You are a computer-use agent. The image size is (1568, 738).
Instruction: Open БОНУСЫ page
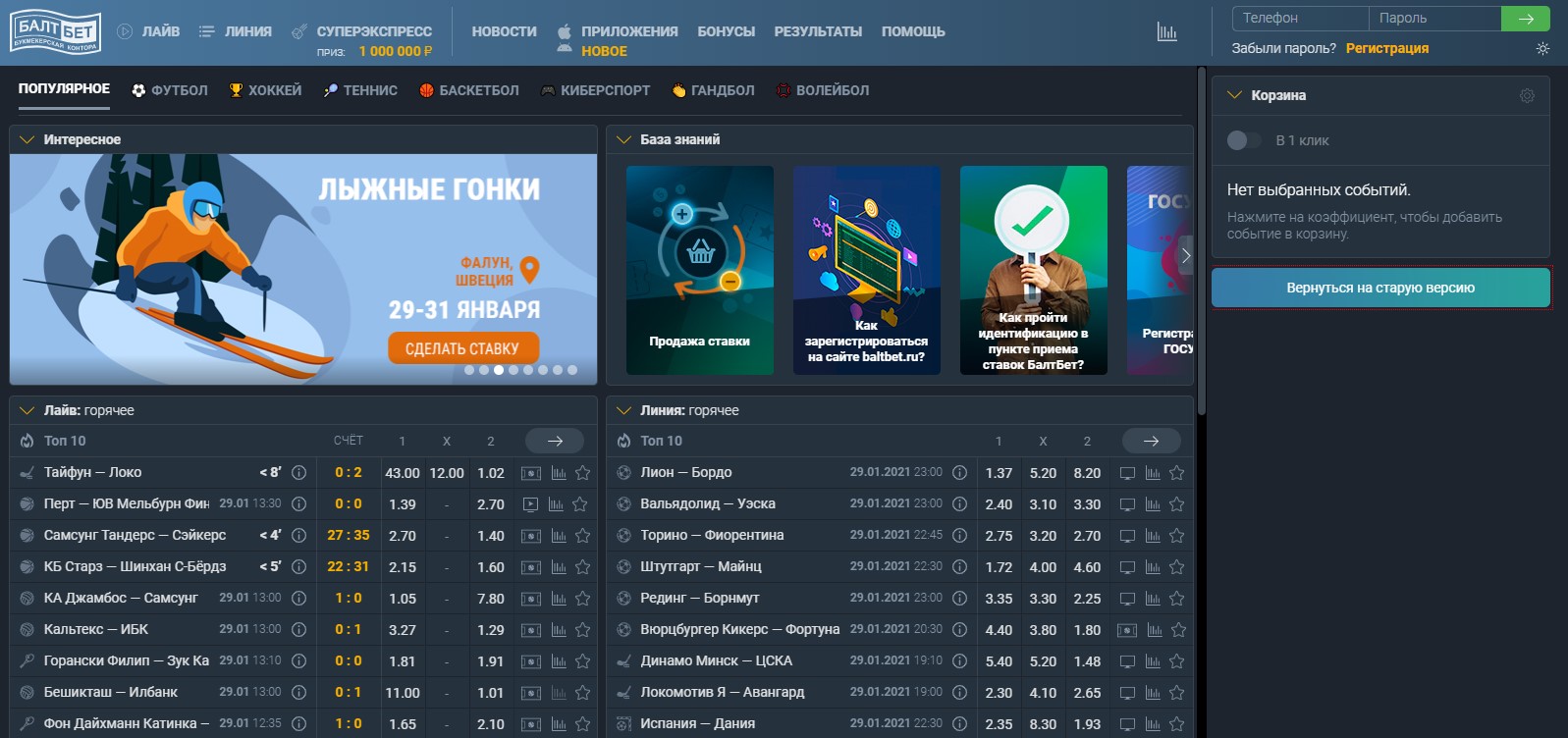tap(727, 31)
